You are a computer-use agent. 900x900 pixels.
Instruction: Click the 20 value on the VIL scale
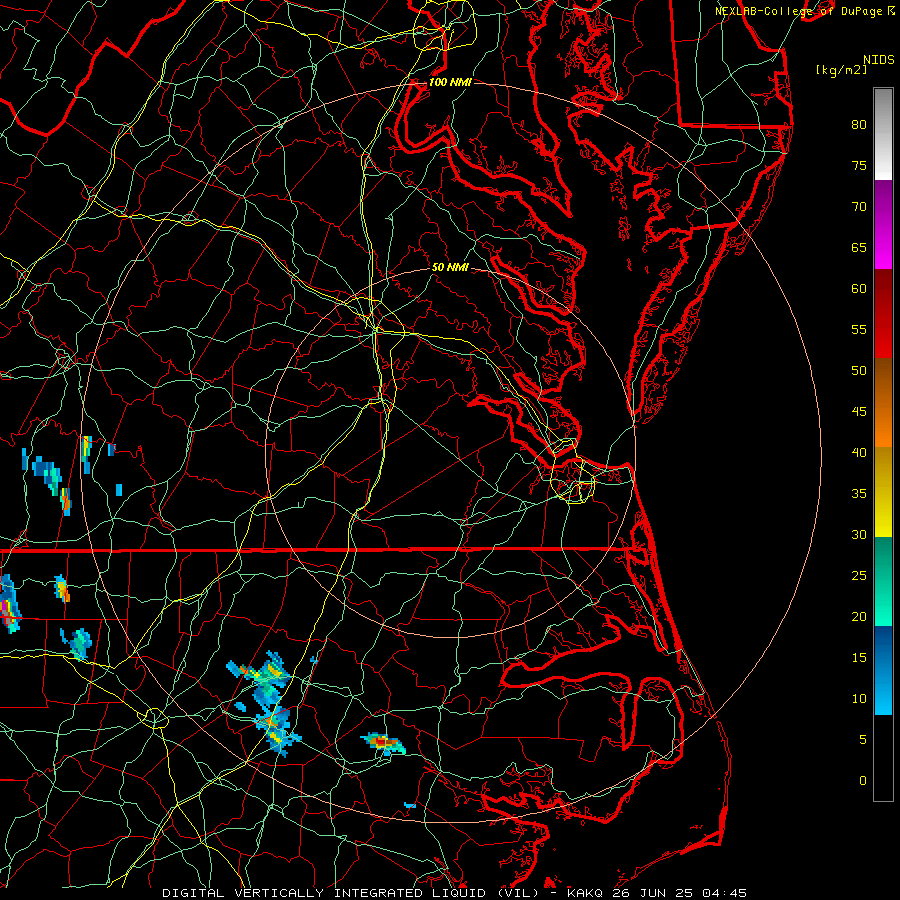[859, 616]
